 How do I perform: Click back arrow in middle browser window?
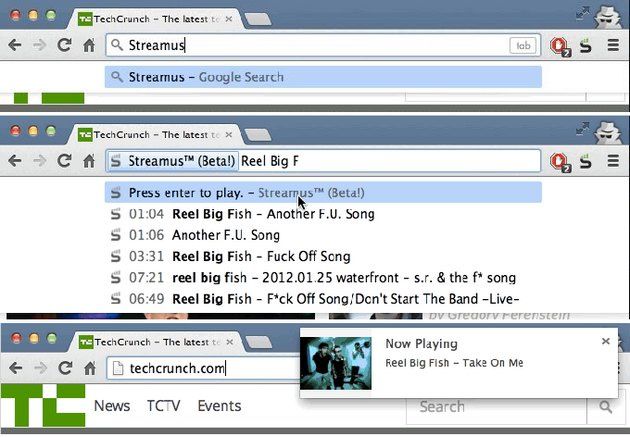point(15,161)
